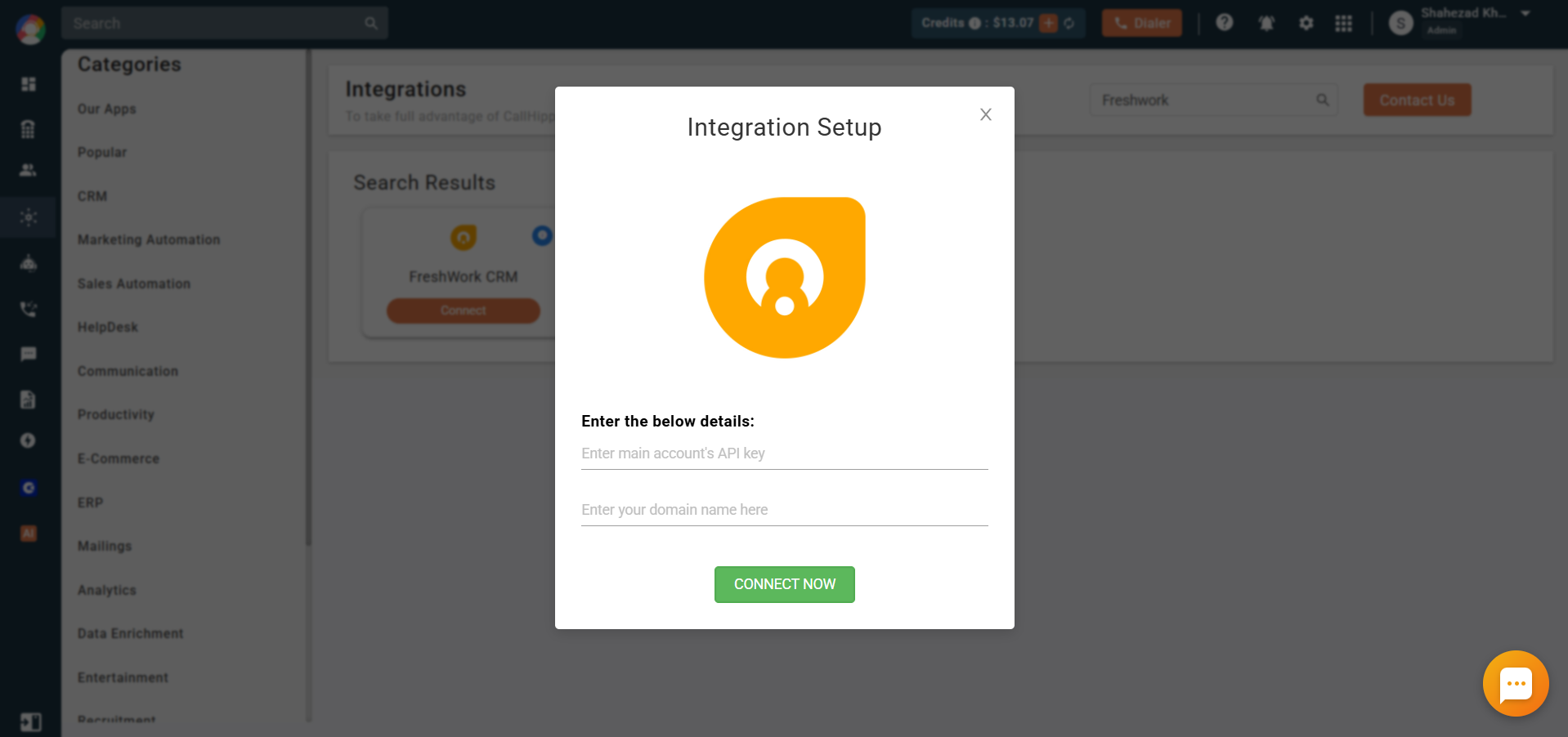Add credits with the plus icon

coord(1048,23)
